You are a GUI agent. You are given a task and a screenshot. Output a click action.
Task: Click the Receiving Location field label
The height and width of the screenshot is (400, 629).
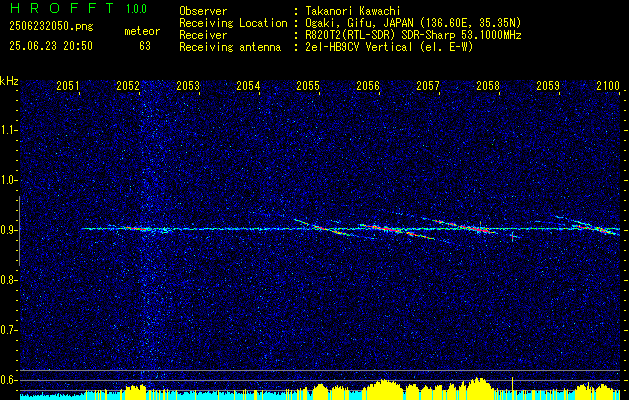[x=233, y=23]
